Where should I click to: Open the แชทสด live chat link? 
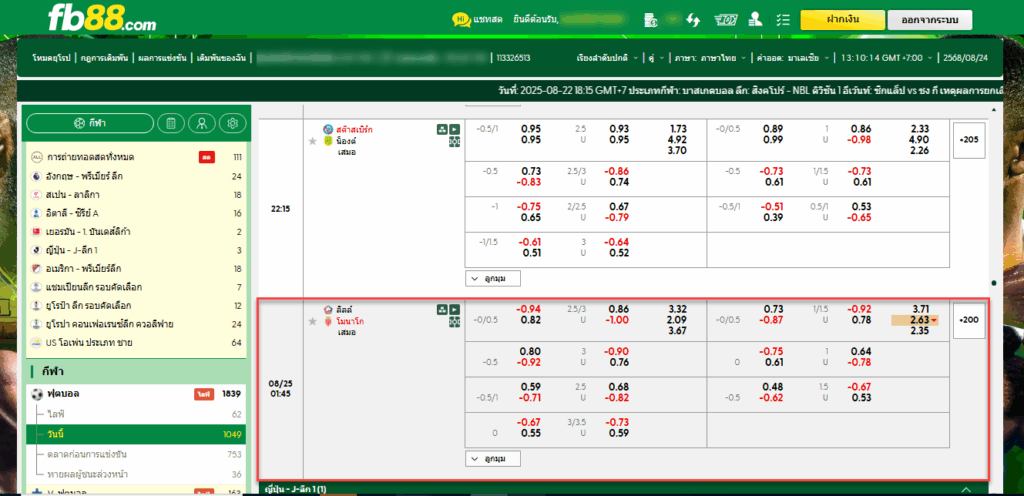pos(488,20)
